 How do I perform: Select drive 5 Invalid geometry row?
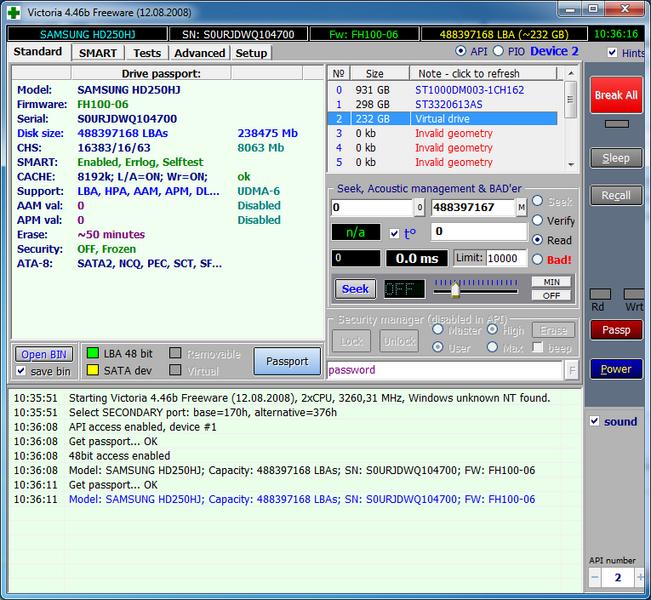coord(443,162)
